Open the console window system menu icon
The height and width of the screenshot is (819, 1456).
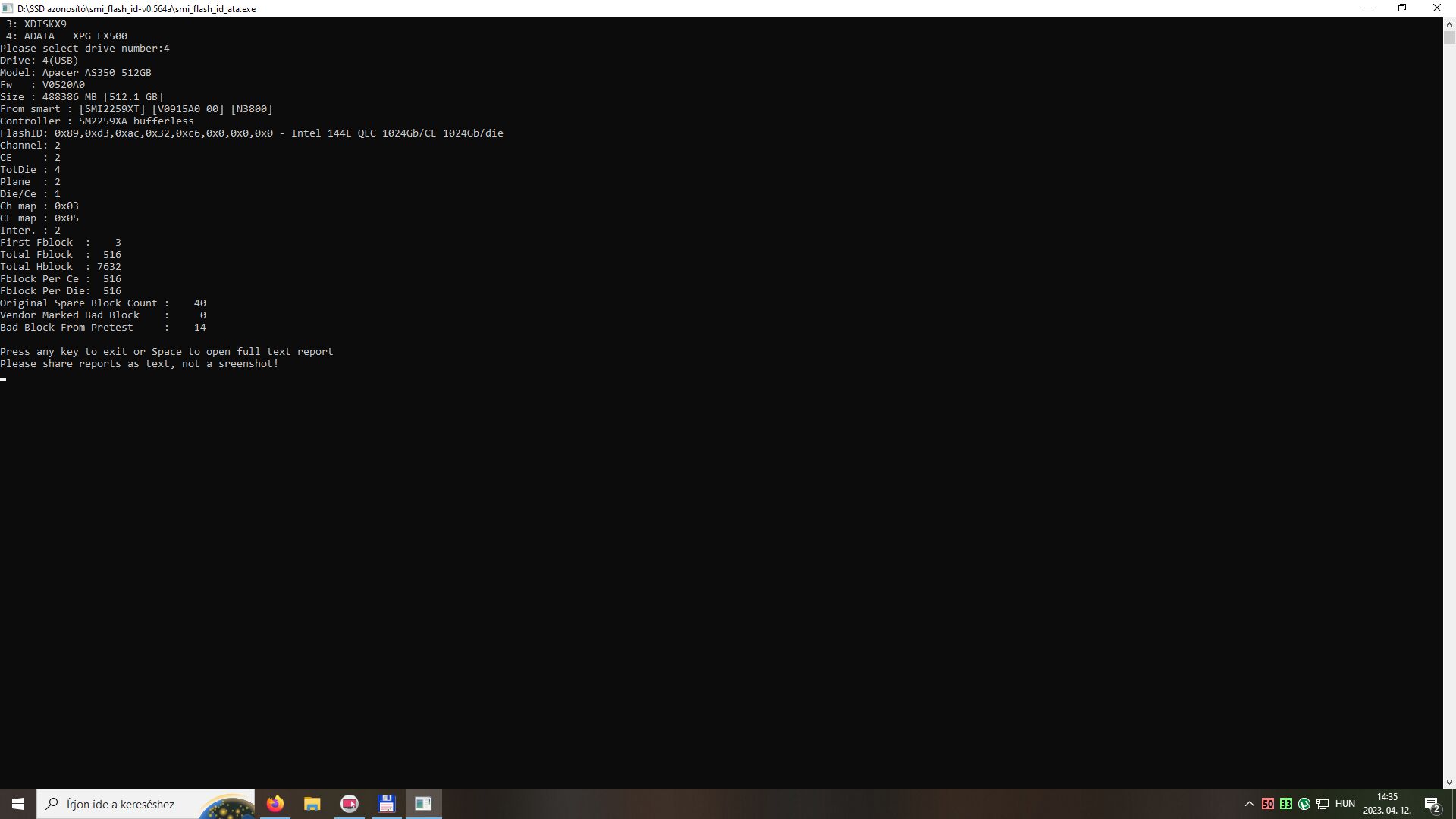(x=8, y=8)
